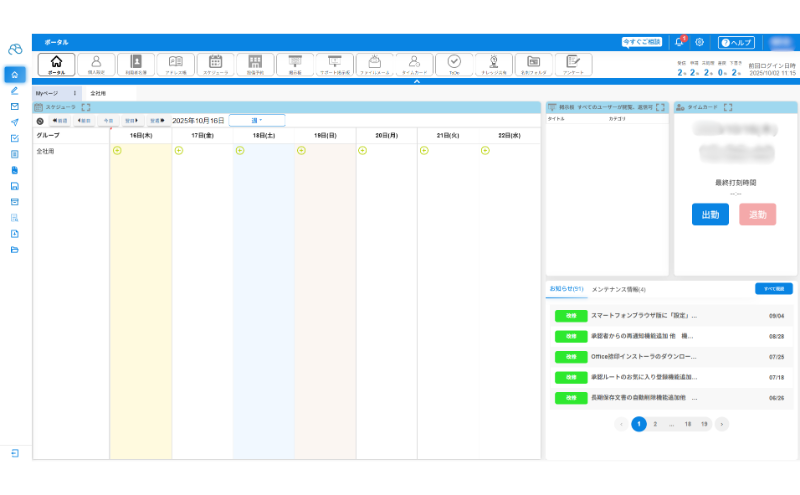The height and width of the screenshot is (495, 800).
Task: Open the アンケート toolbar icon
Action: [x=572, y=64]
